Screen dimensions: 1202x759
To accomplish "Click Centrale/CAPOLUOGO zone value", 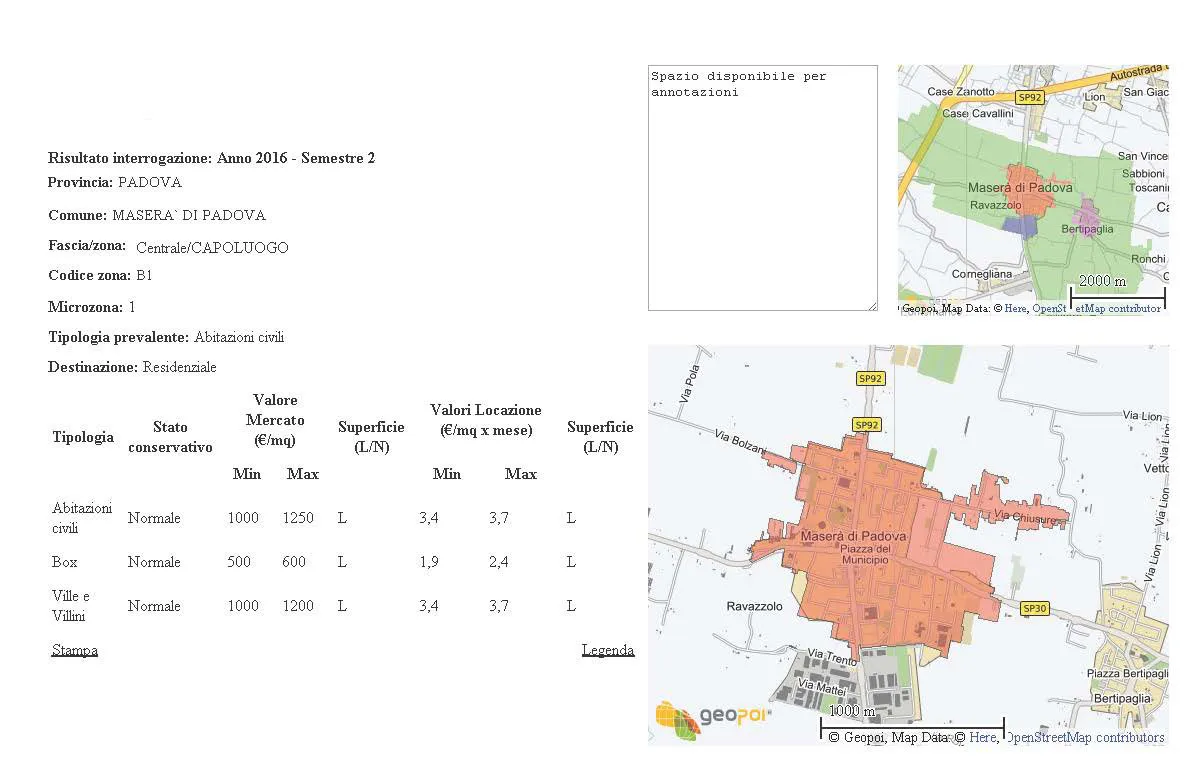I will point(212,247).
